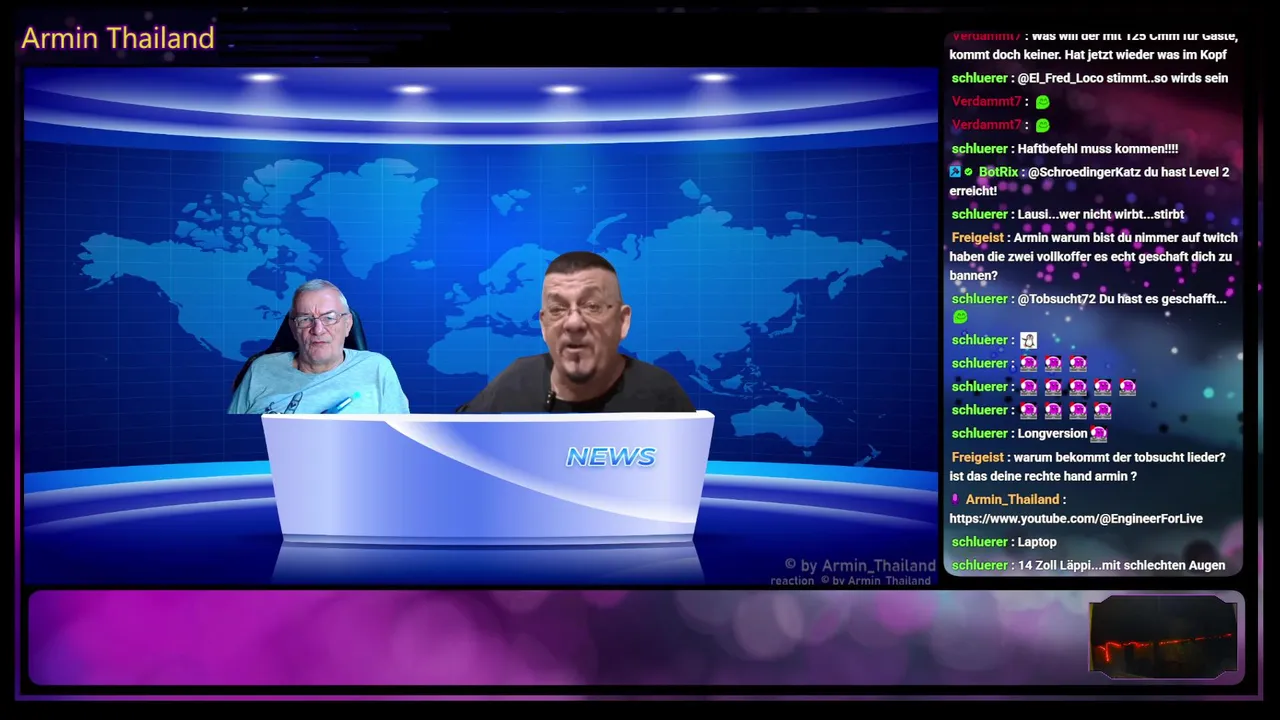Click the username 'Armin_Thailand' in chat
This screenshot has height=720, width=1280.
[1012, 500]
